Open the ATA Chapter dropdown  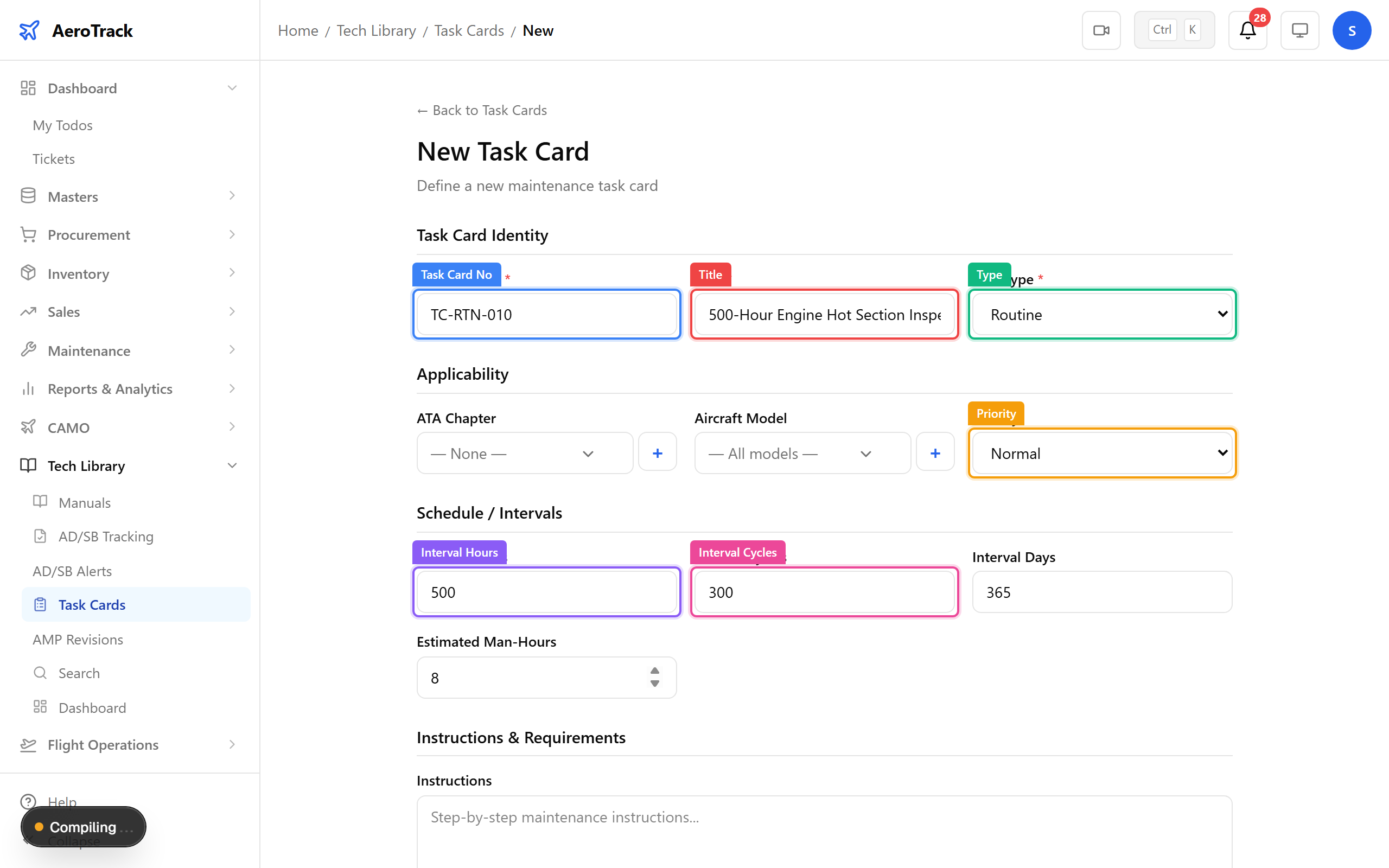[524, 453]
